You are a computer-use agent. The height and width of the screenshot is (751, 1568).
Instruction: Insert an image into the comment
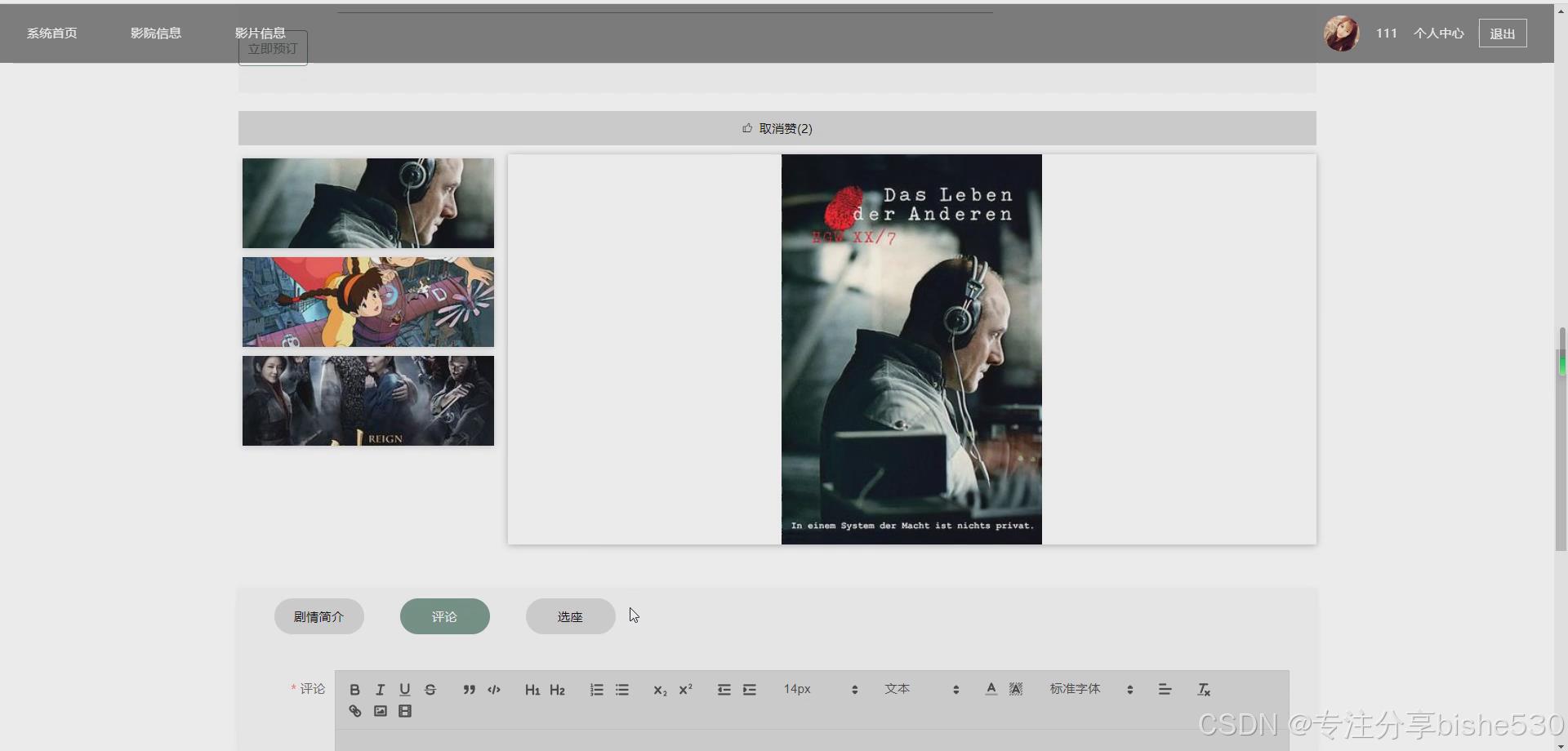pos(380,711)
